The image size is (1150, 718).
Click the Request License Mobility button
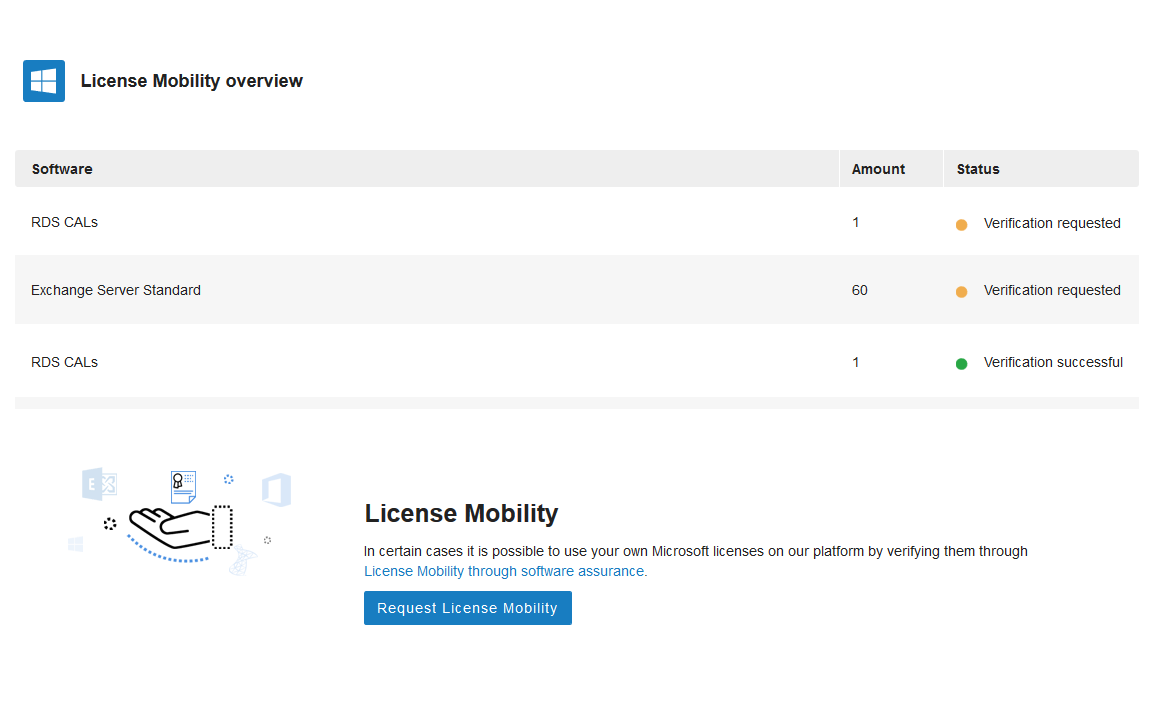tap(467, 608)
